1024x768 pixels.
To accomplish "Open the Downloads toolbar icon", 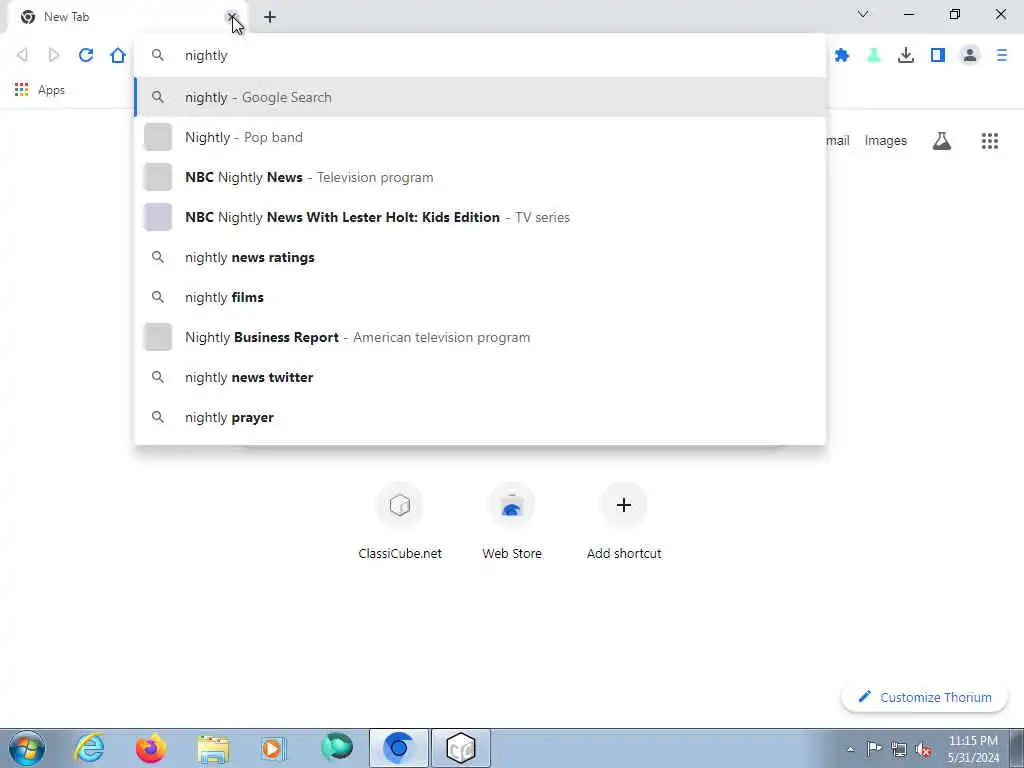I will coord(906,56).
